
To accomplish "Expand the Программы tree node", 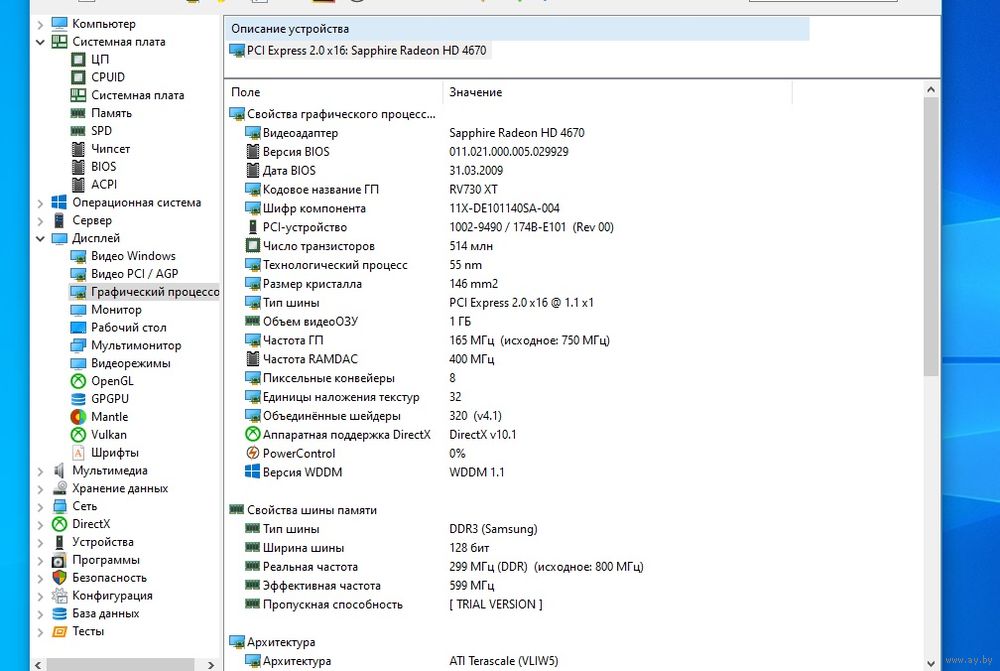I will 40,560.
